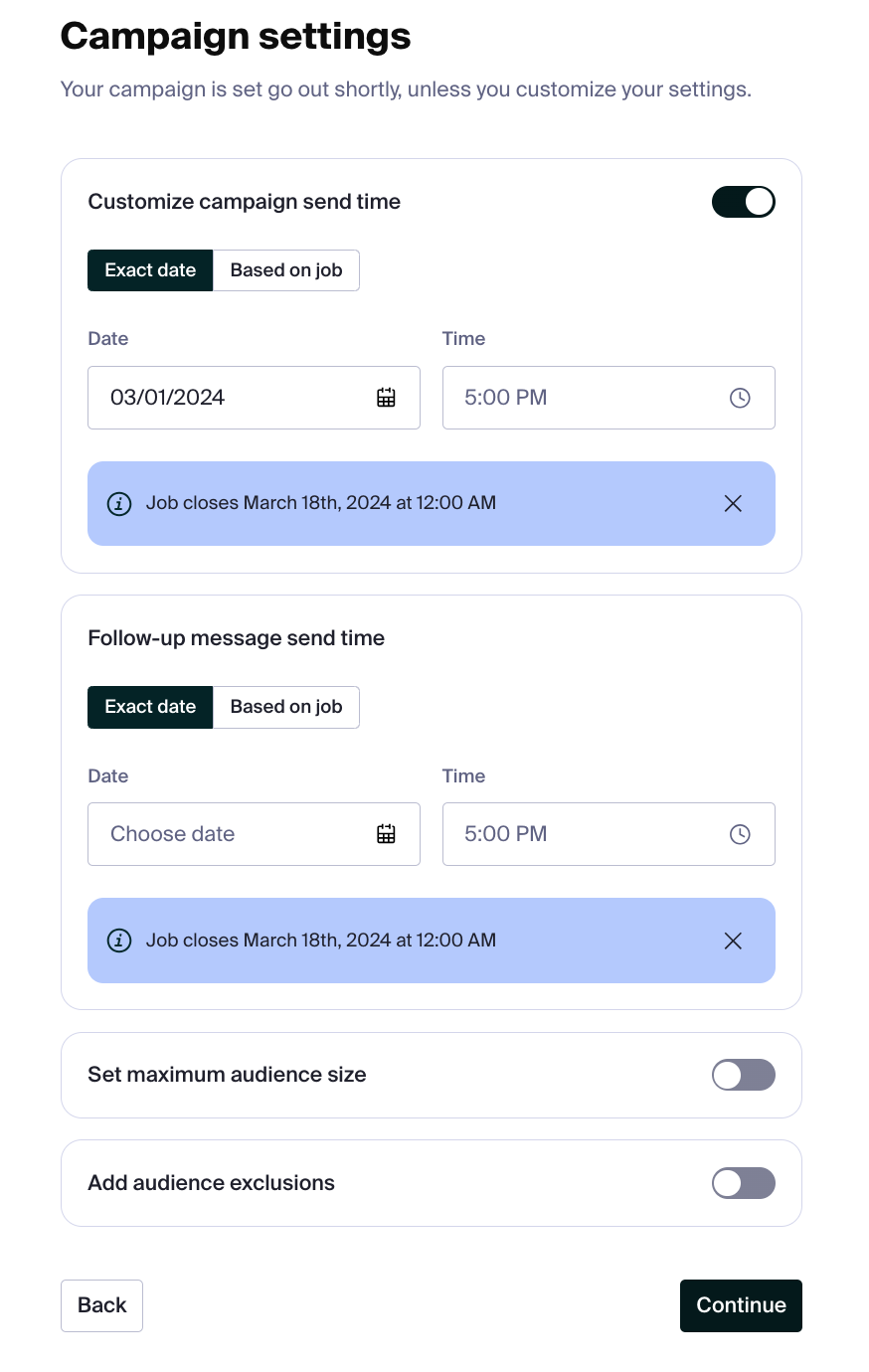Dismiss the first 'Job closes' notification
Viewport: 869px width, 1372px height.
[x=733, y=503]
